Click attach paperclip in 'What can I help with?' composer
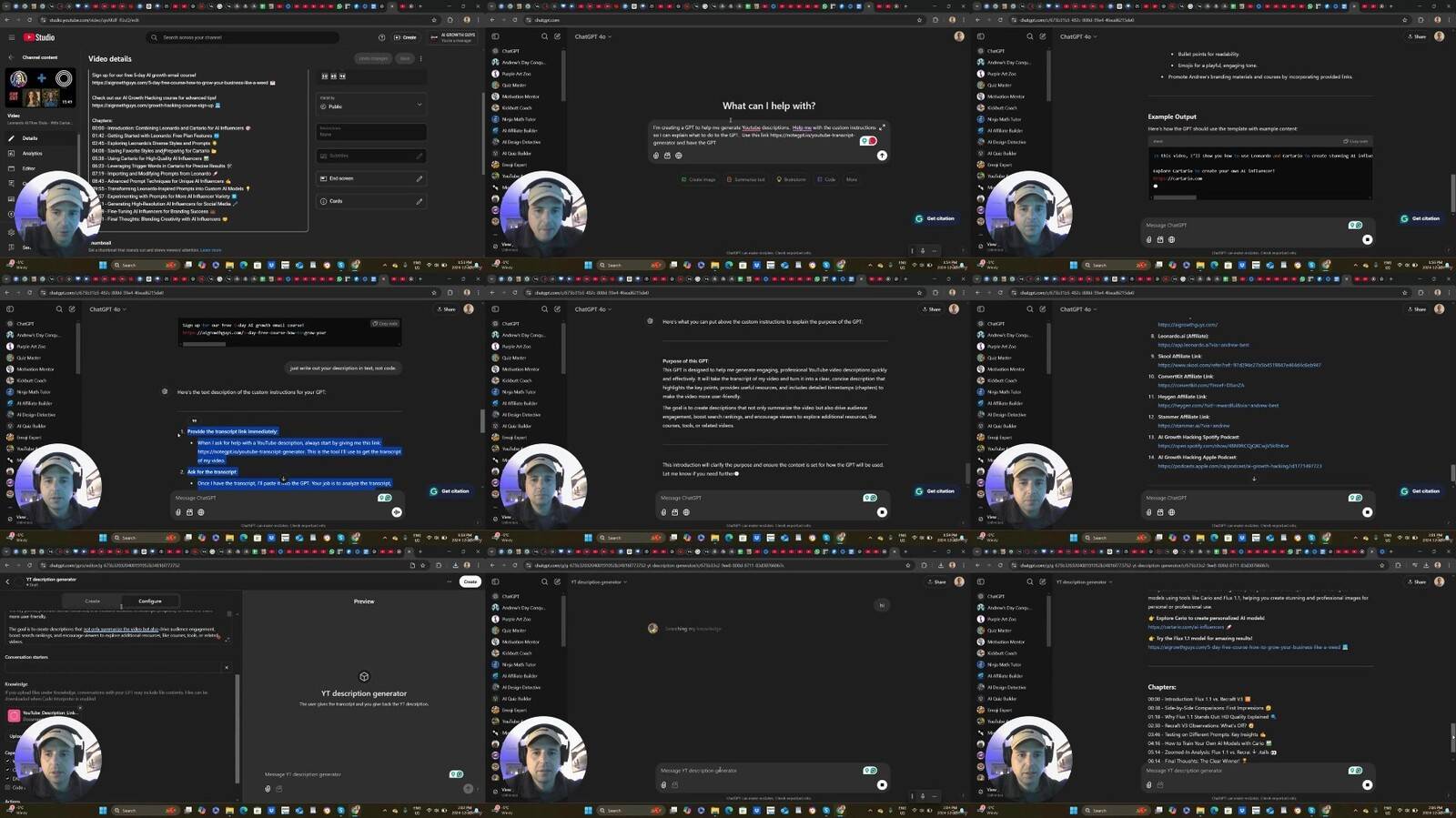 (656, 156)
